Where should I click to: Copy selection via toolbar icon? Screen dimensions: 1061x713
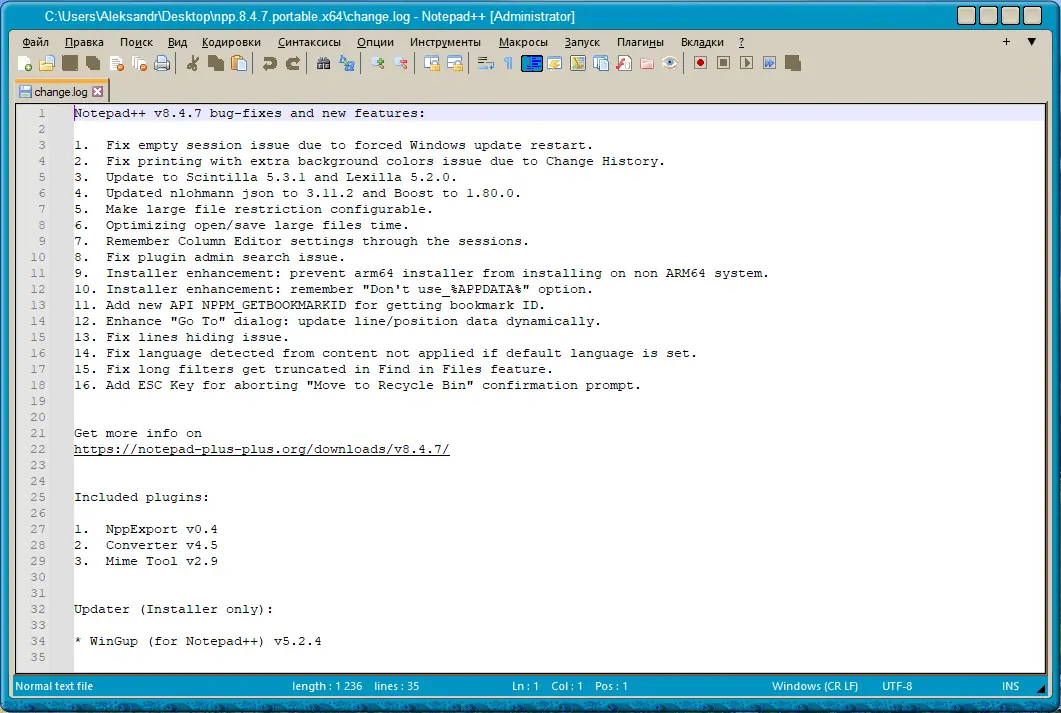[x=216, y=64]
